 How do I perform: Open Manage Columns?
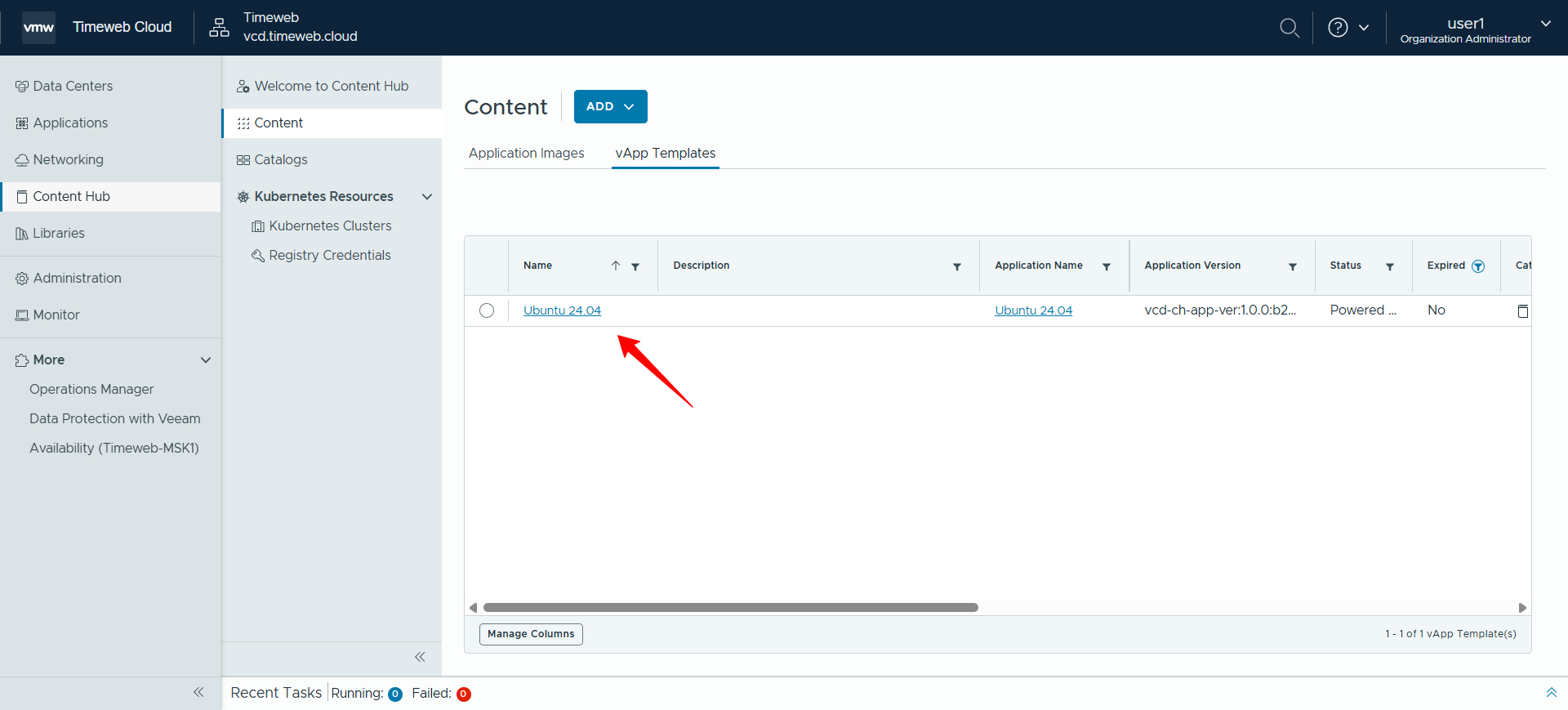[531, 634]
